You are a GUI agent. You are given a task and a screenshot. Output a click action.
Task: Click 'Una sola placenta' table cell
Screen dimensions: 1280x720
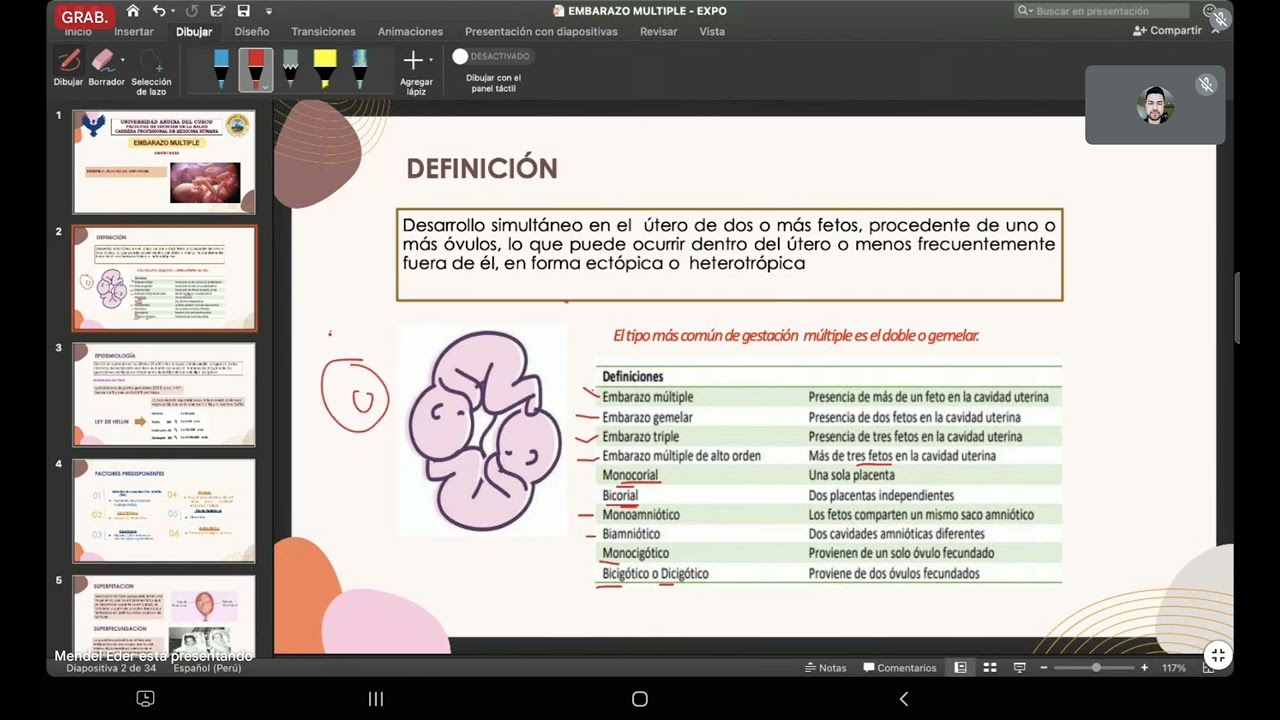[851, 475]
